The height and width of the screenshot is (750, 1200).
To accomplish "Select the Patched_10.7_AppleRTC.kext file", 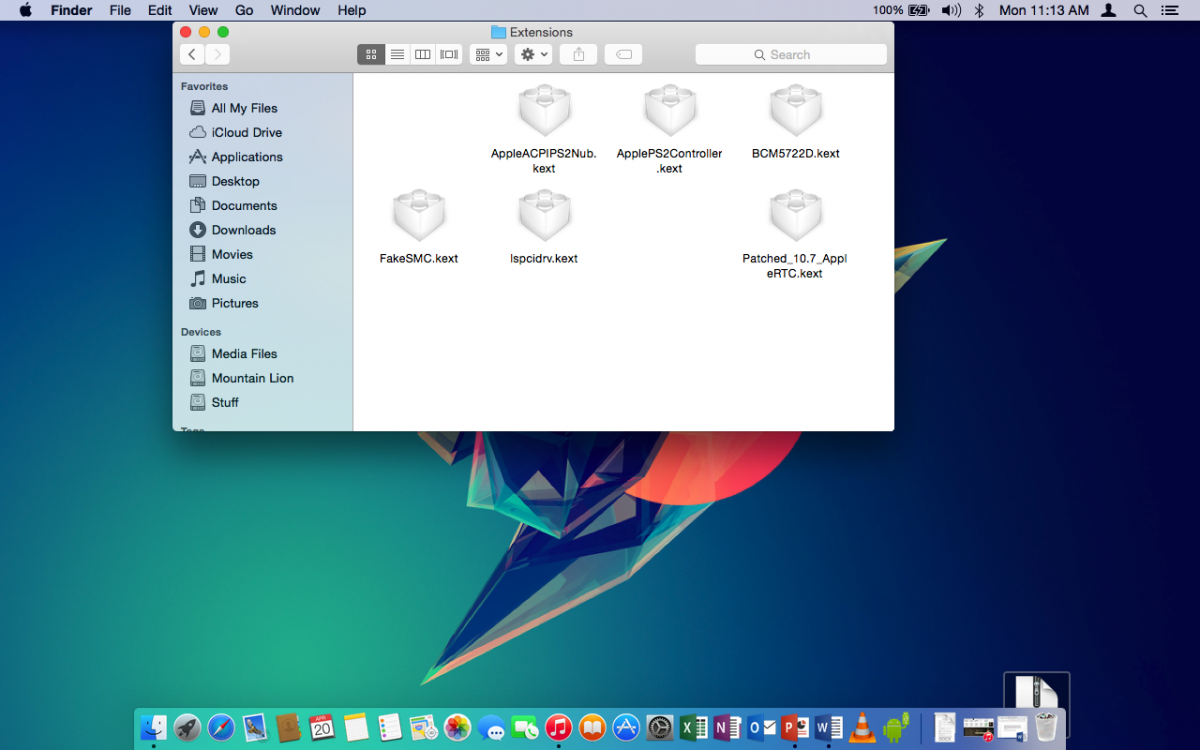I will click(796, 215).
